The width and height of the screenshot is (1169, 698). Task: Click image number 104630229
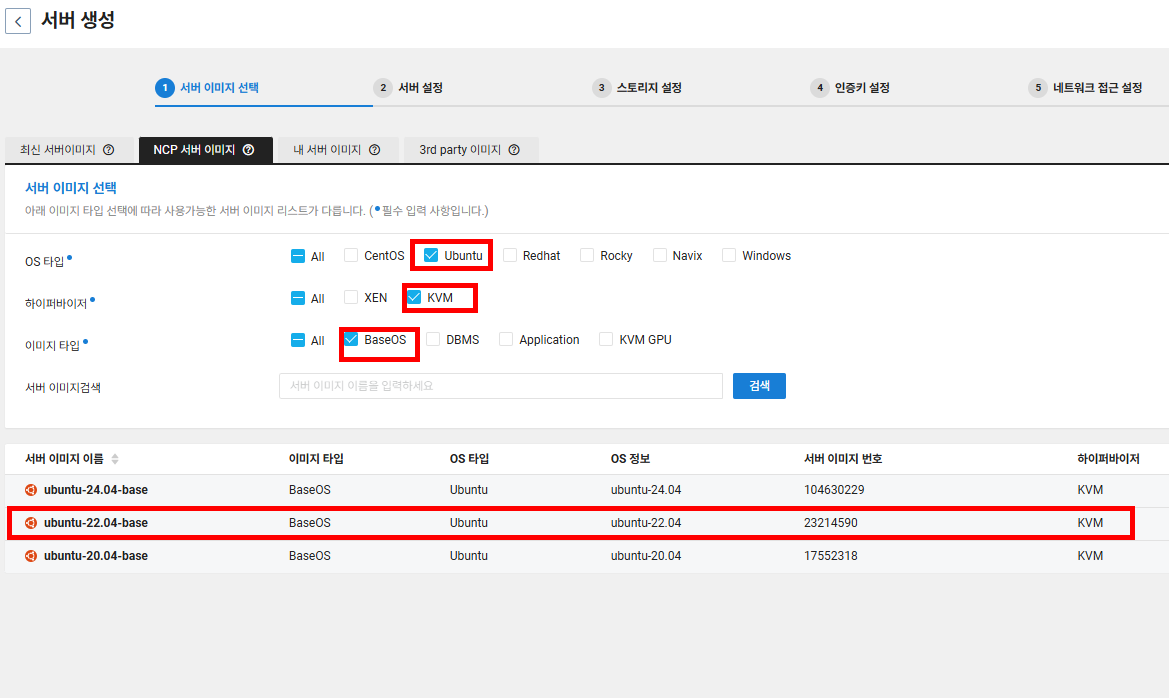coord(834,490)
